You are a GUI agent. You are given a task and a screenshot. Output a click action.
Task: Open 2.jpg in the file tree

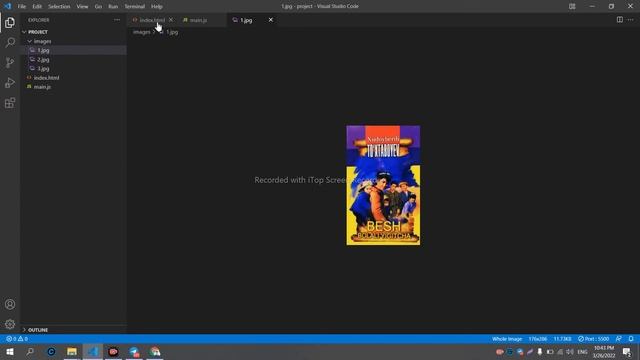tap(73, 60)
